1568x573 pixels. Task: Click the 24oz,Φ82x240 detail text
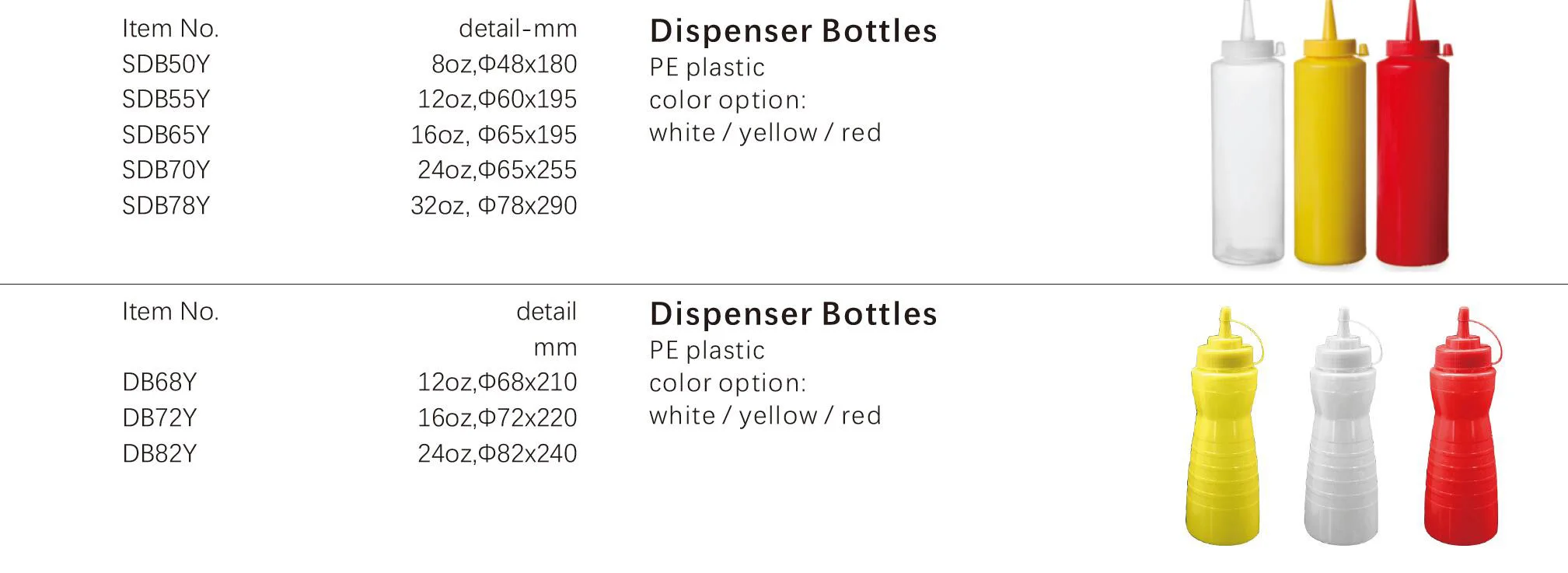click(497, 453)
